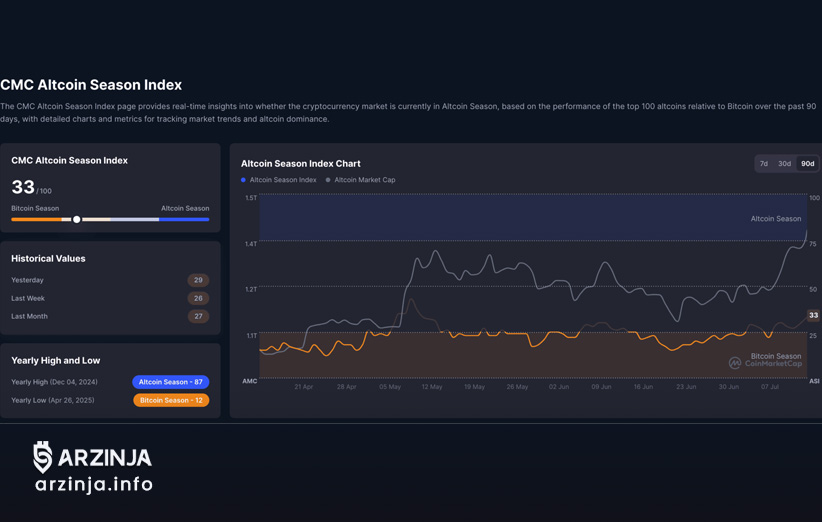
Task: Click the Altcoin Season zone label in chart
Action: [x=776, y=219]
